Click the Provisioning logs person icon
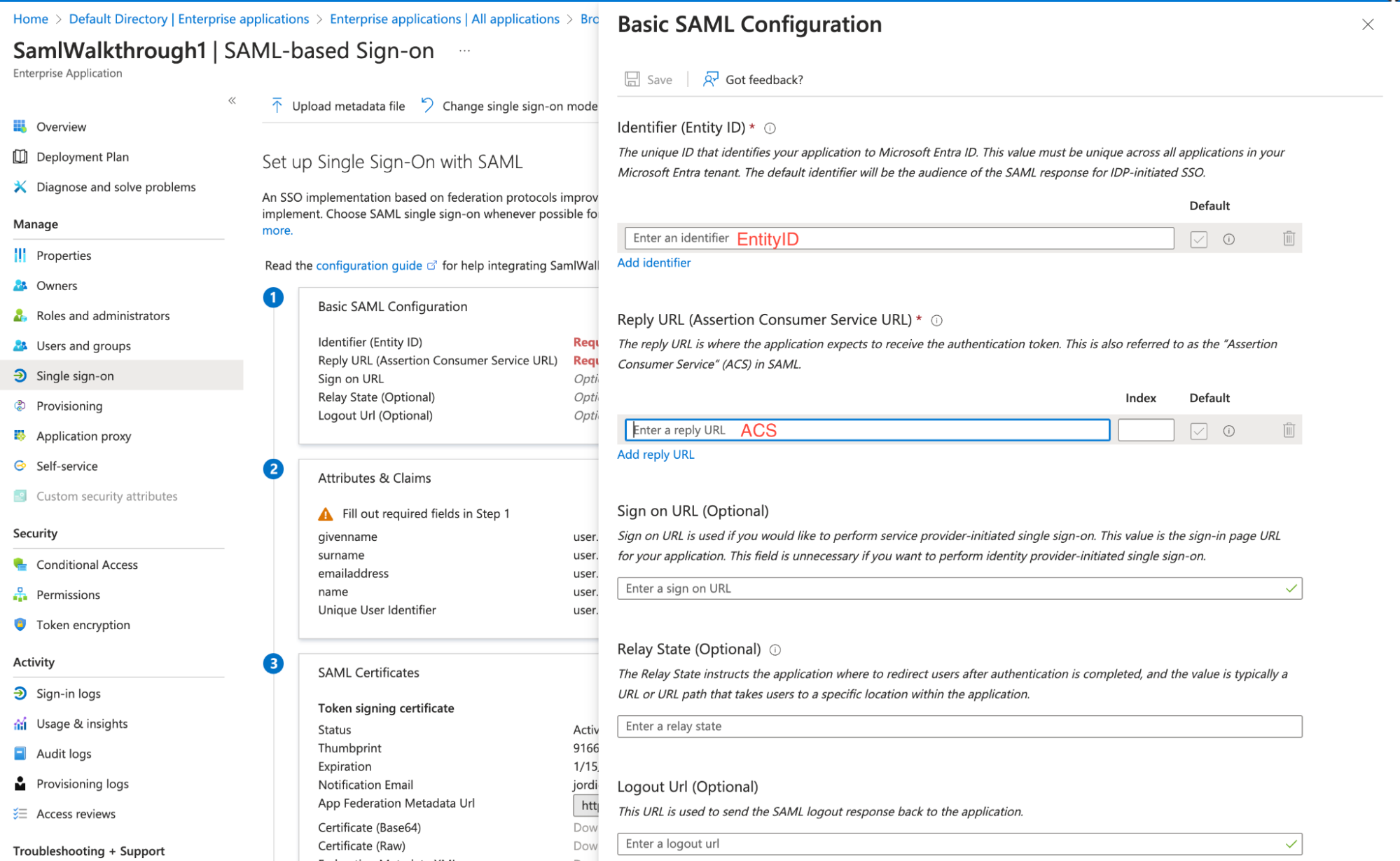Viewport: 1400px width, 861px height. (20, 784)
